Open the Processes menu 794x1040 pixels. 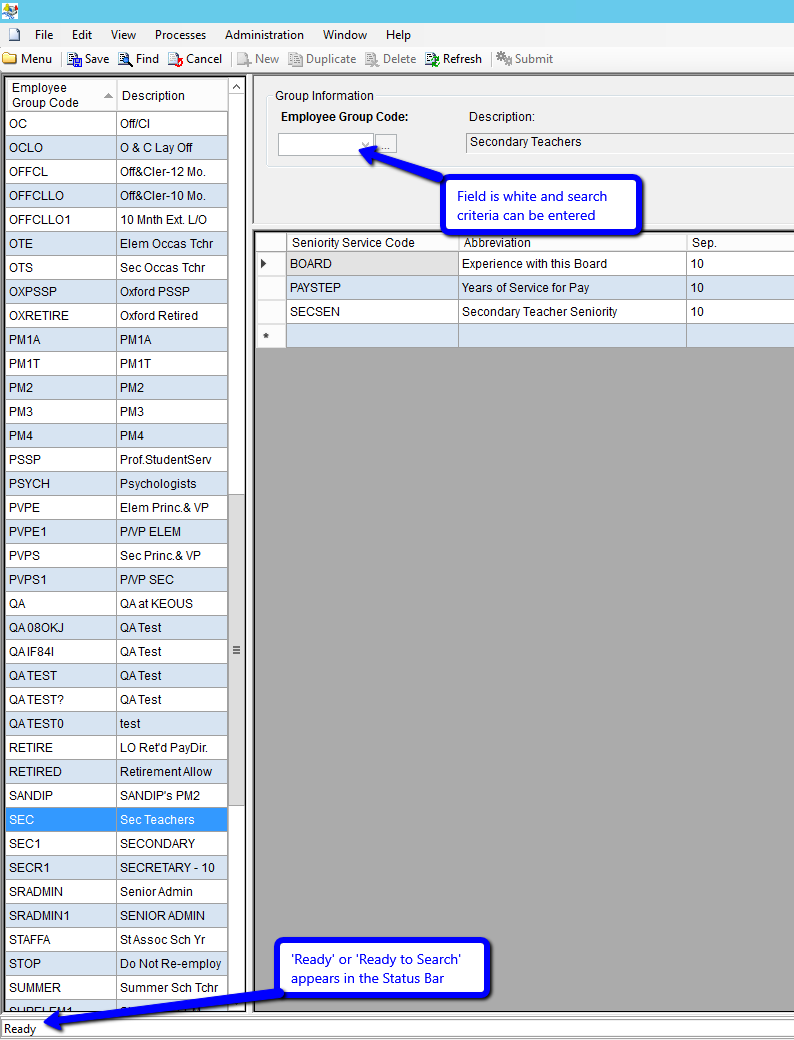[180, 35]
